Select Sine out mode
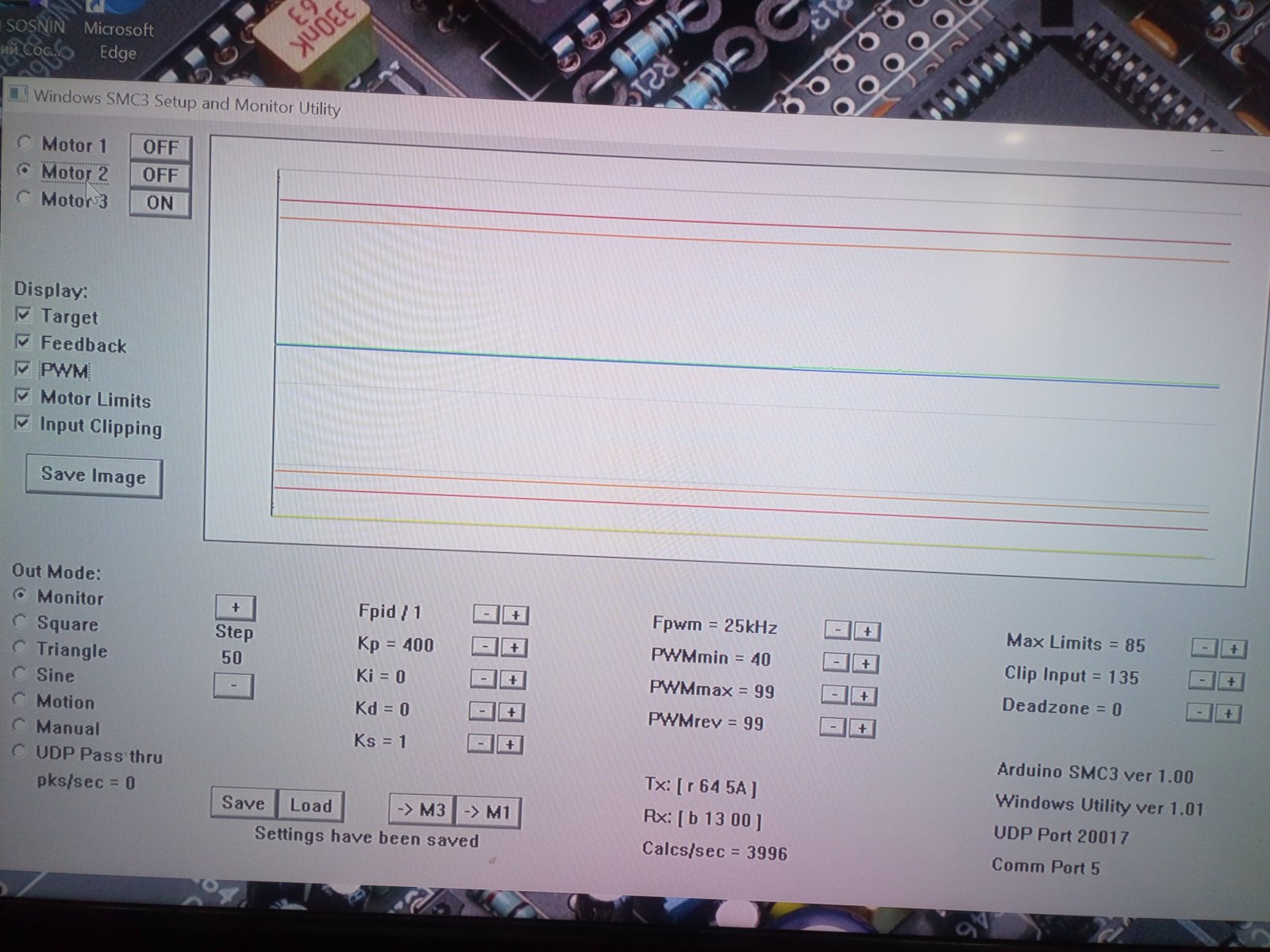1270x952 pixels. pyautogui.click(x=21, y=674)
